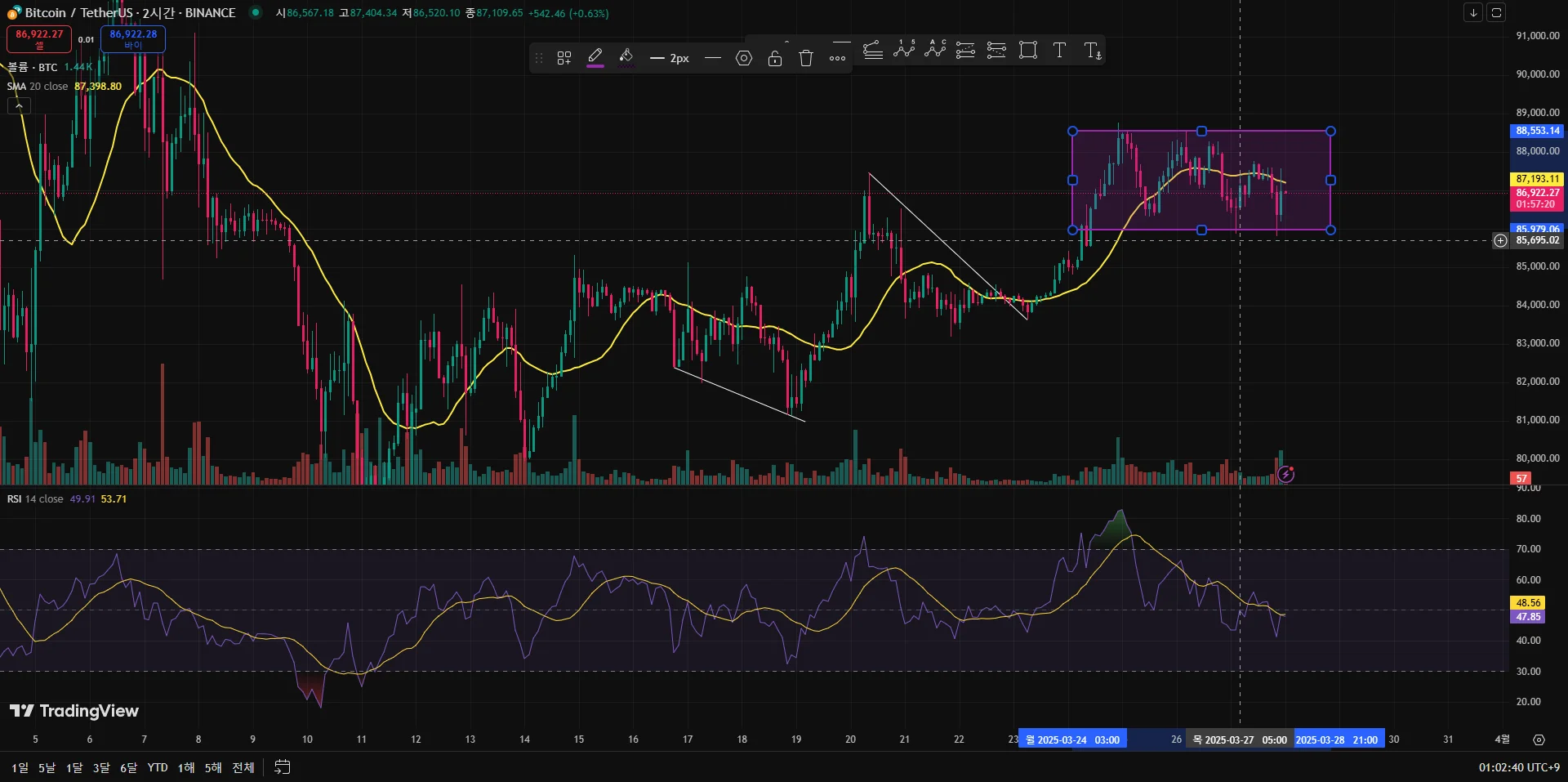This screenshot has width=1568, height=782.
Task: Select the YTD time range
Action: [x=158, y=767]
